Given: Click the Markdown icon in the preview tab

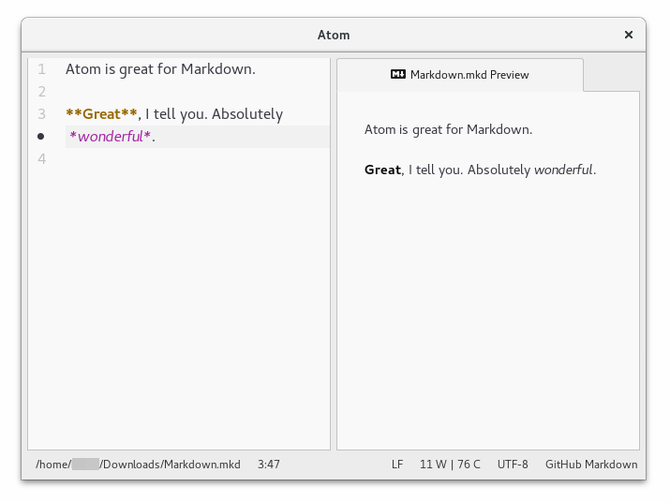Looking at the screenshot, I should (398, 74).
